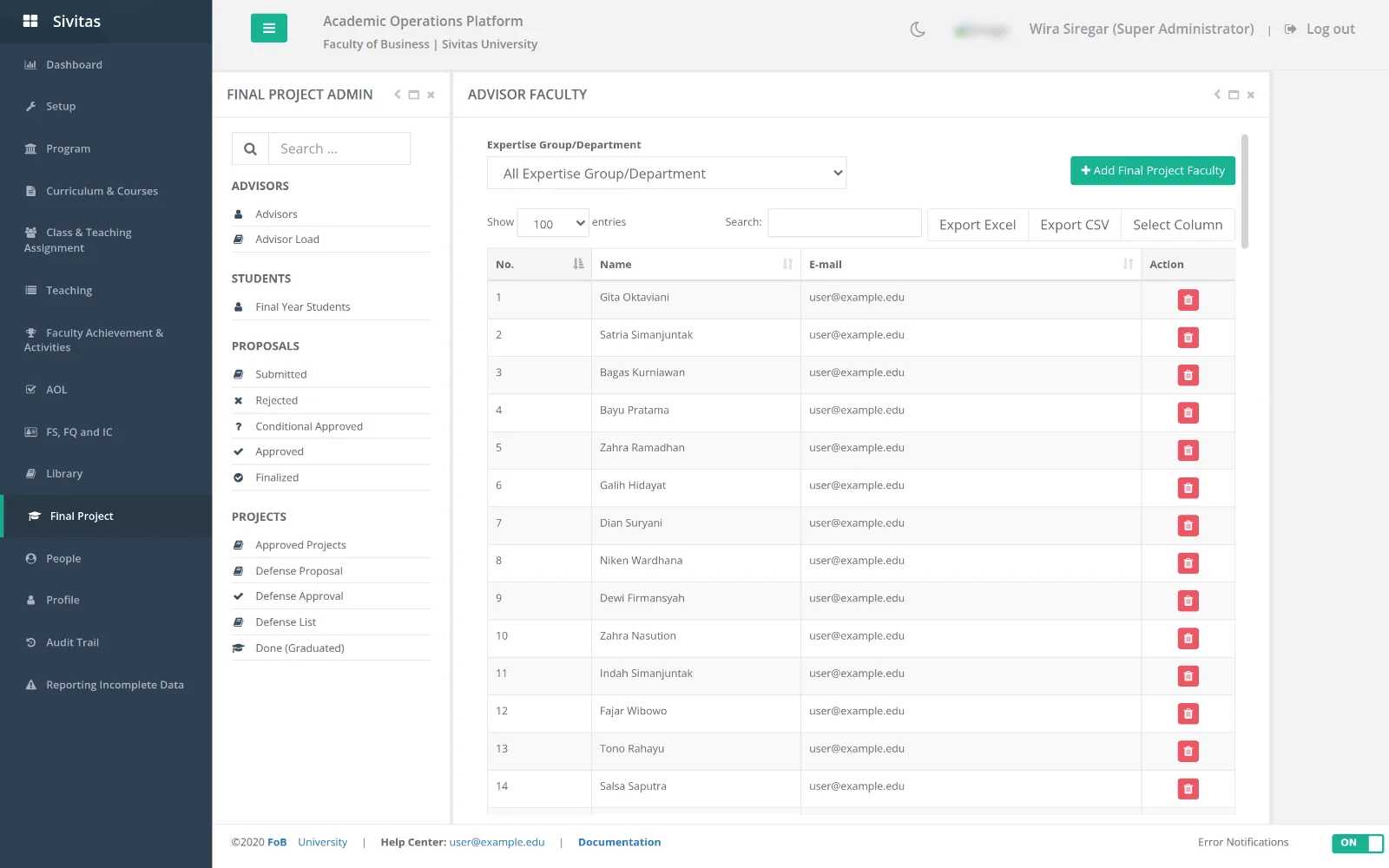Delete Dian Suryani row
The height and width of the screenshot is (868, 1389).
coord(1188,525)
